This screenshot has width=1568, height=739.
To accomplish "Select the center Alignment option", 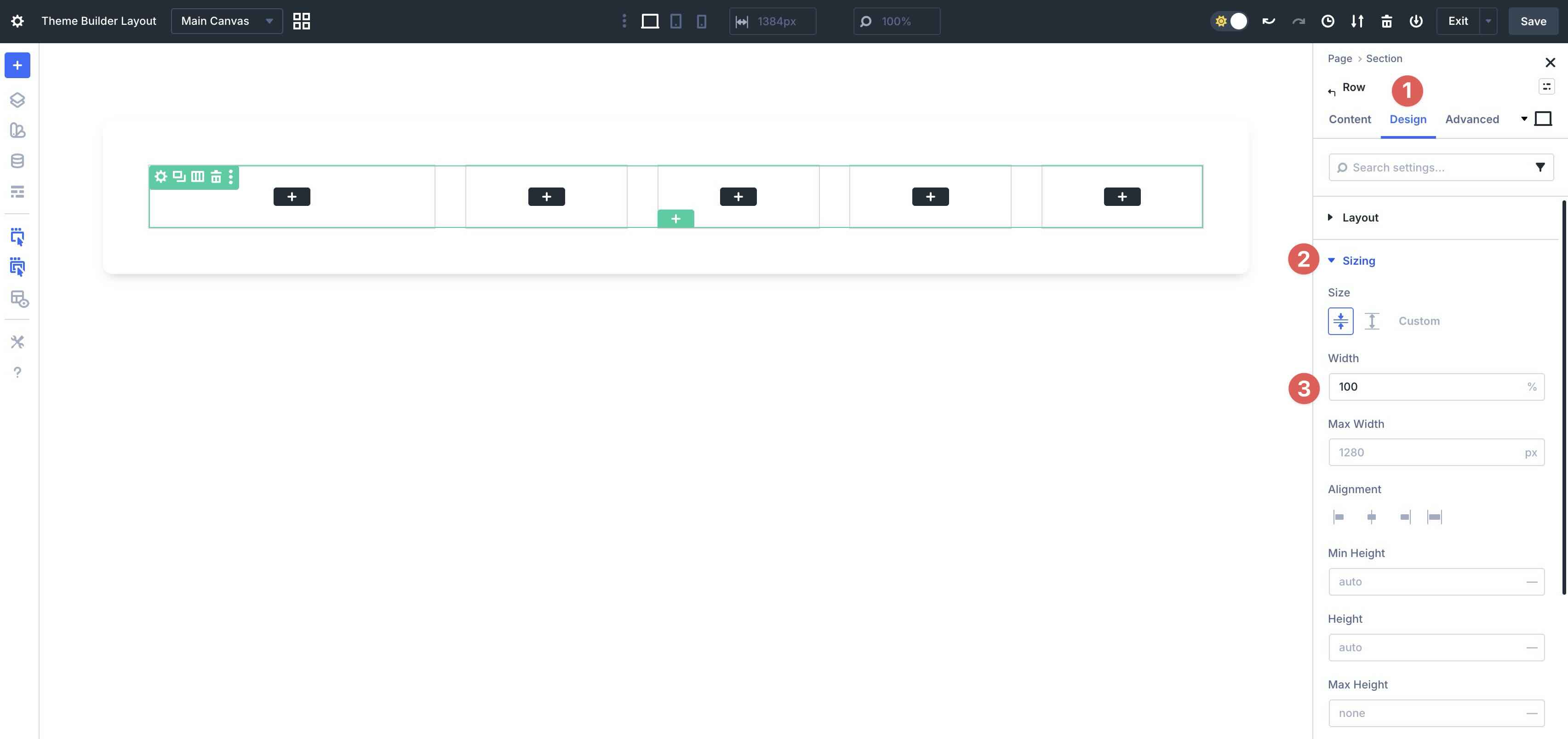I will point(1372,517).
